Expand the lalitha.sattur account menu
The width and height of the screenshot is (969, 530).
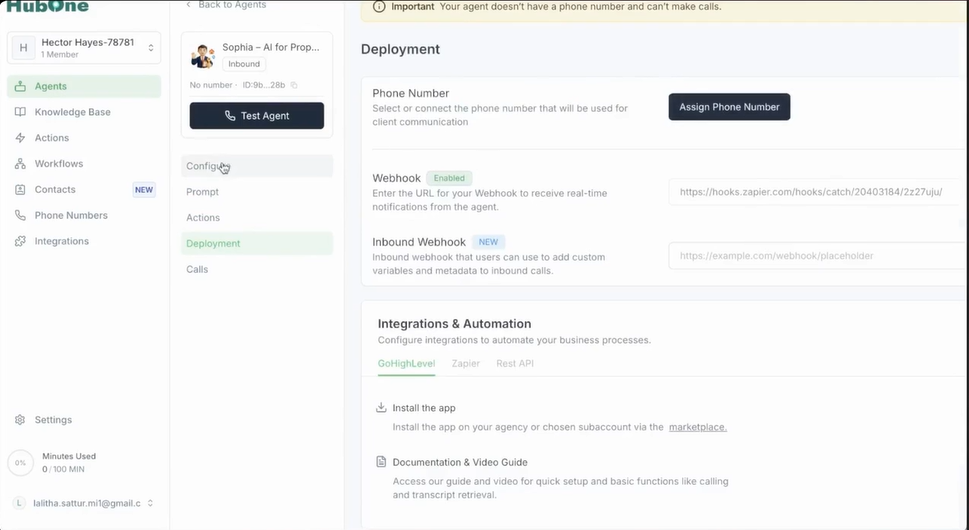click(150, 503)
